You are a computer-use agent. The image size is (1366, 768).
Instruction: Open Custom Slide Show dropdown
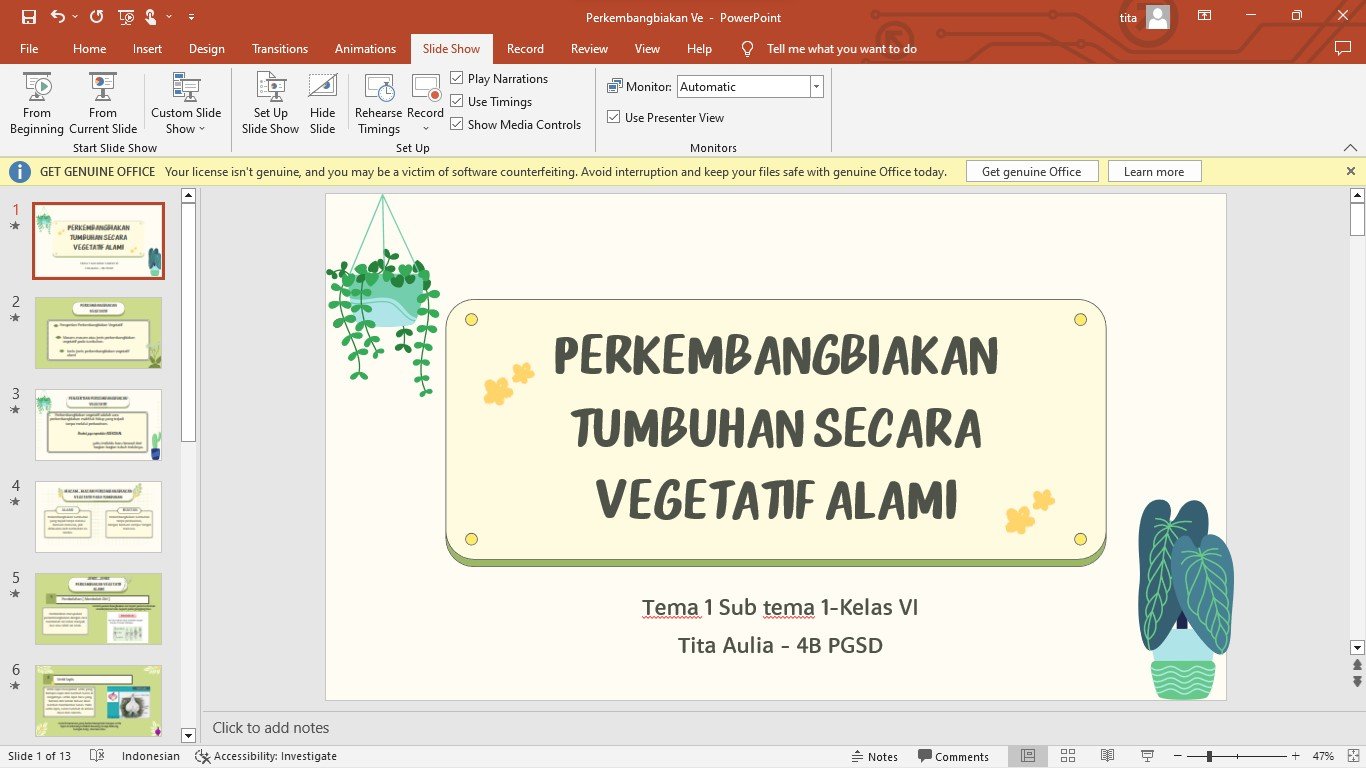pos(186,103)
